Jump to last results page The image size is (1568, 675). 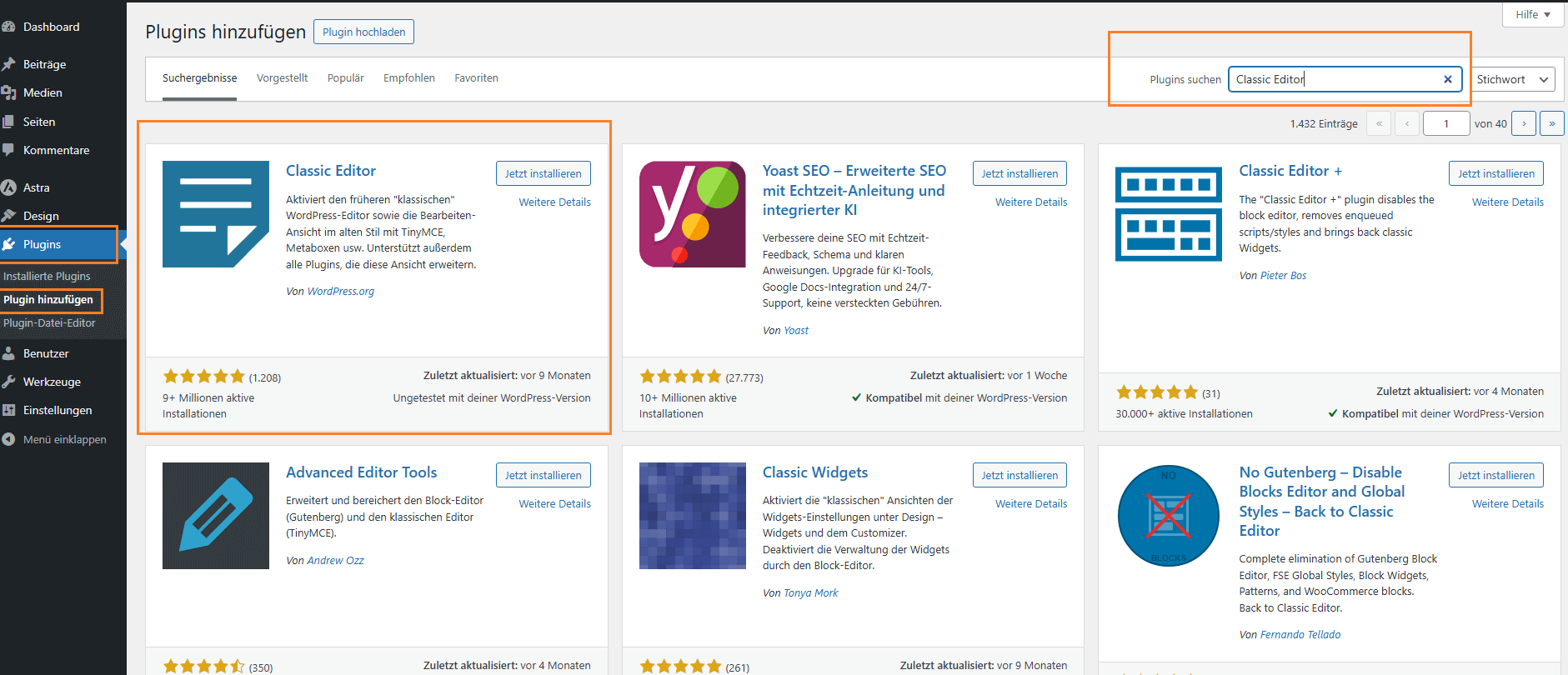click(x=1552, y=123)
